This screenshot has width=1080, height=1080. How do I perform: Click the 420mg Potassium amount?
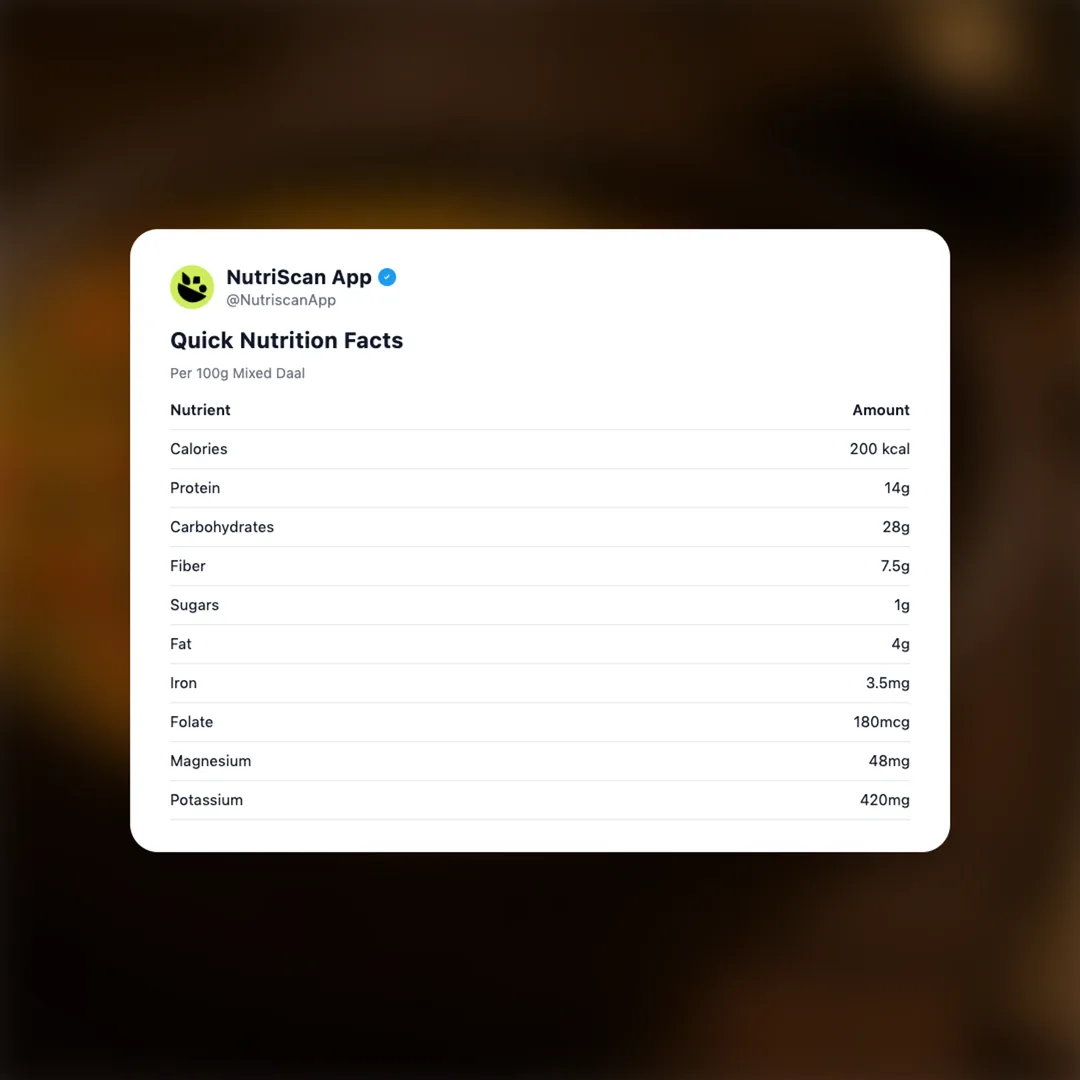884,800
